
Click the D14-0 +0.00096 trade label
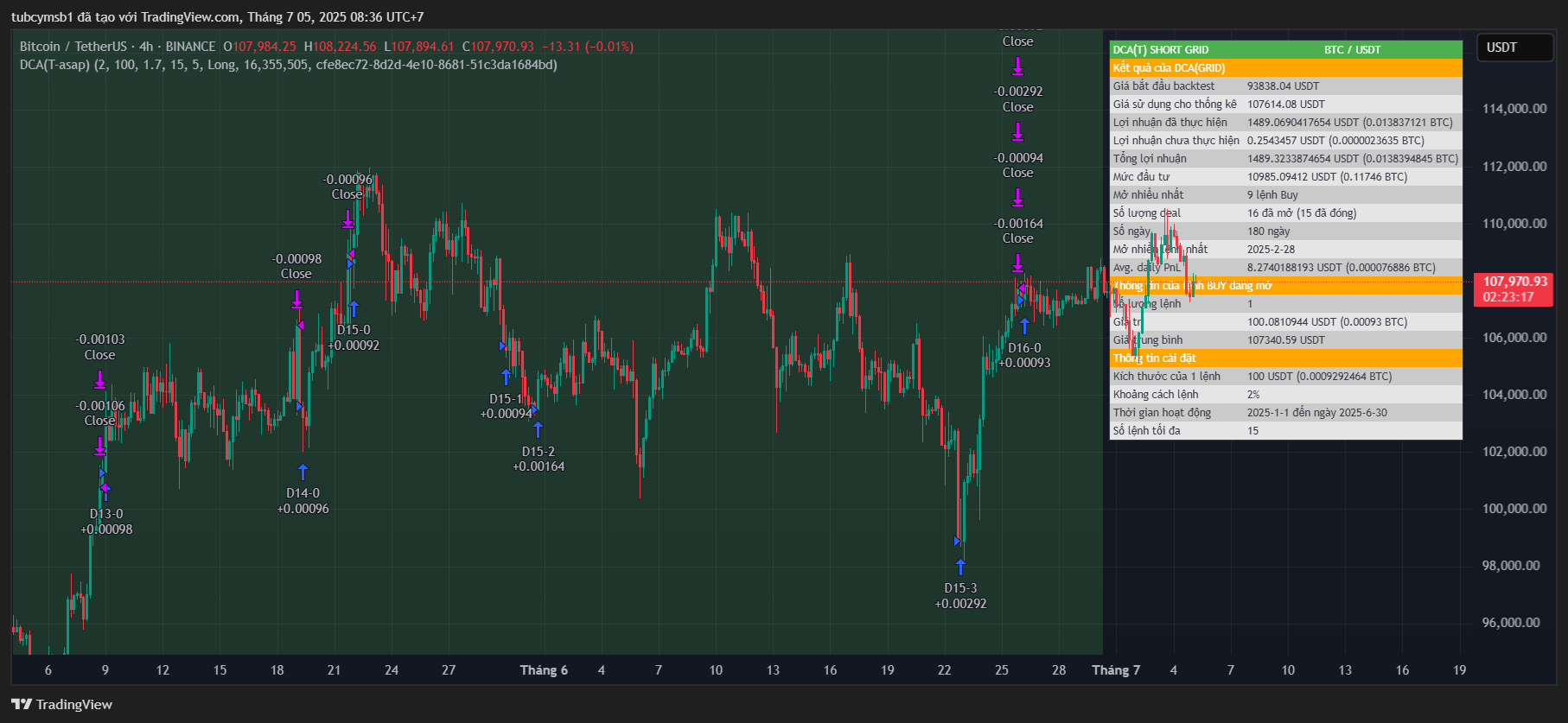click(303, 501)
